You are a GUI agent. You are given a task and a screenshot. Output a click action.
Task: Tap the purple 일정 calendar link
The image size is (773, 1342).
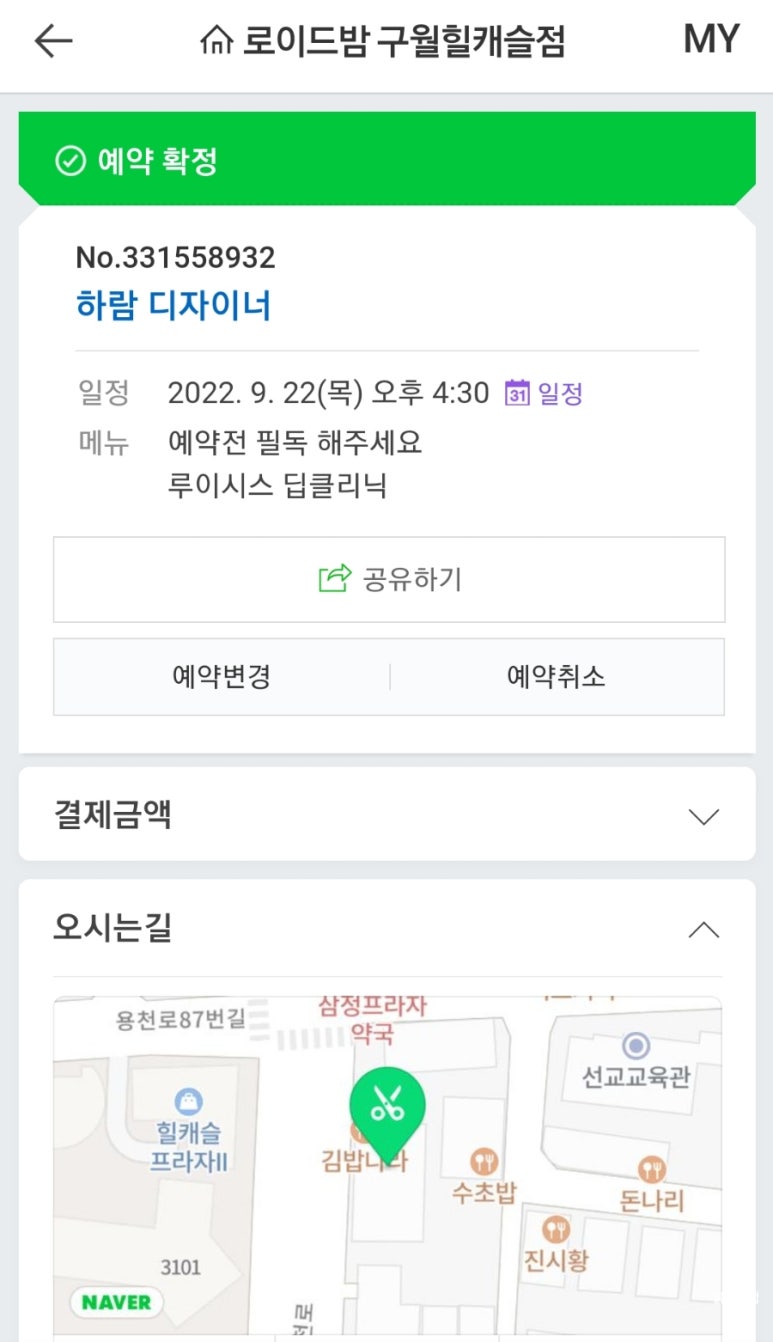pos(560,393)
